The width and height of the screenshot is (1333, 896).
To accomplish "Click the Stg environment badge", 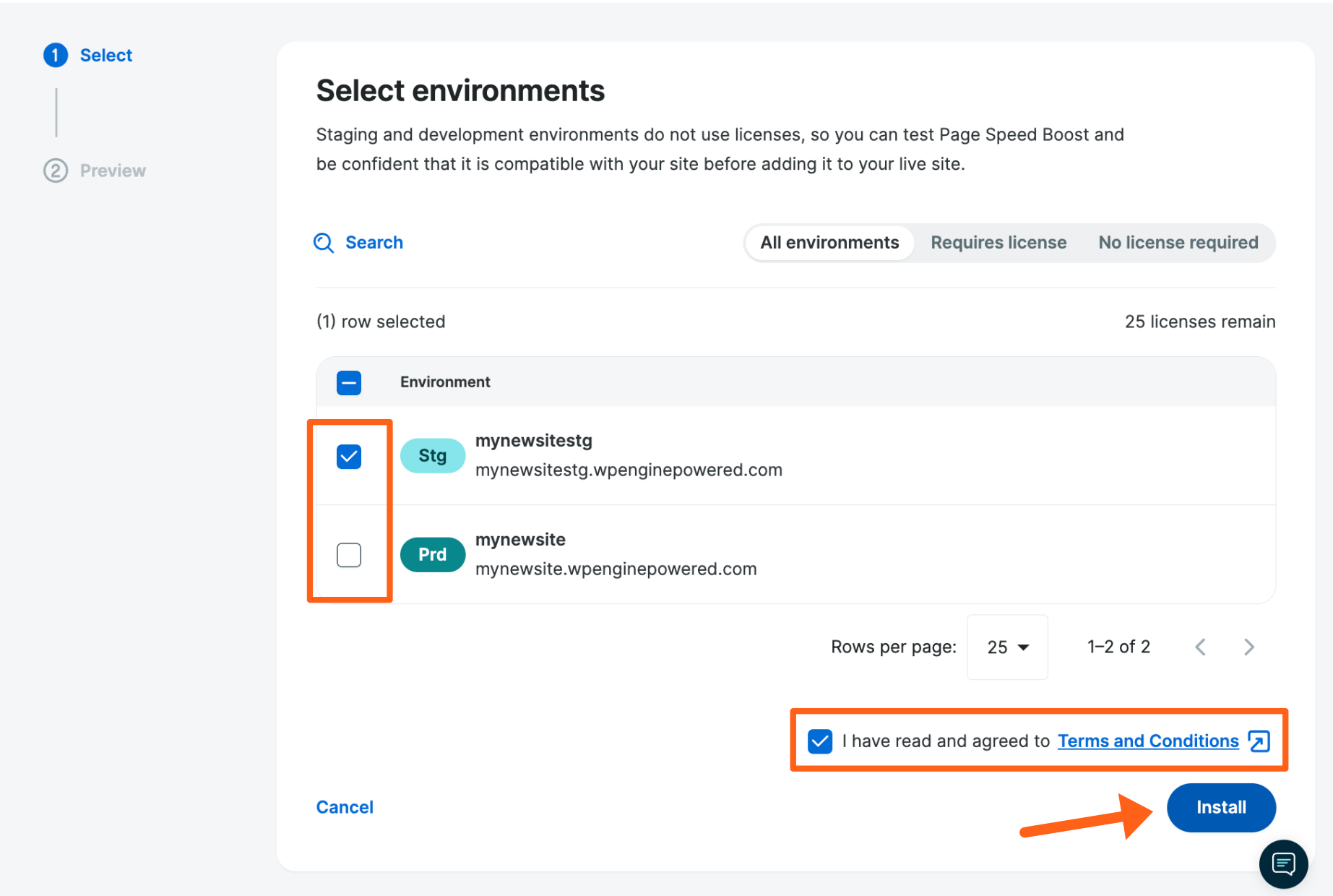I will click(432, 455).
